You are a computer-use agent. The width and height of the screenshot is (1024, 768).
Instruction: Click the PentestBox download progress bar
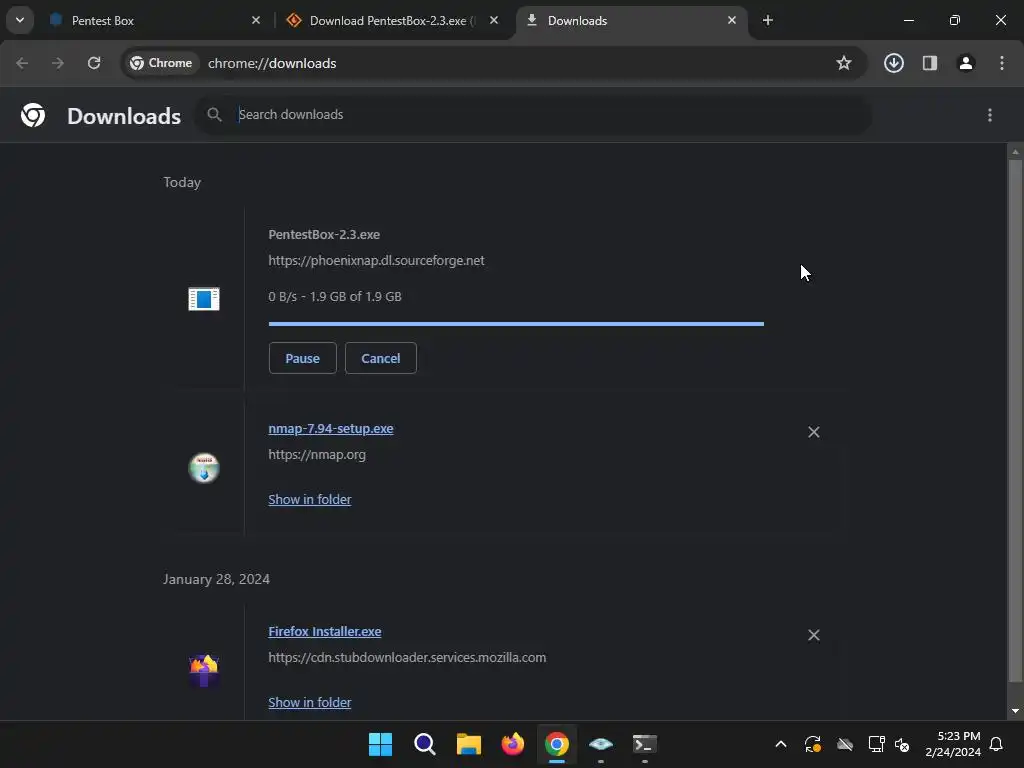pos(516,324)
